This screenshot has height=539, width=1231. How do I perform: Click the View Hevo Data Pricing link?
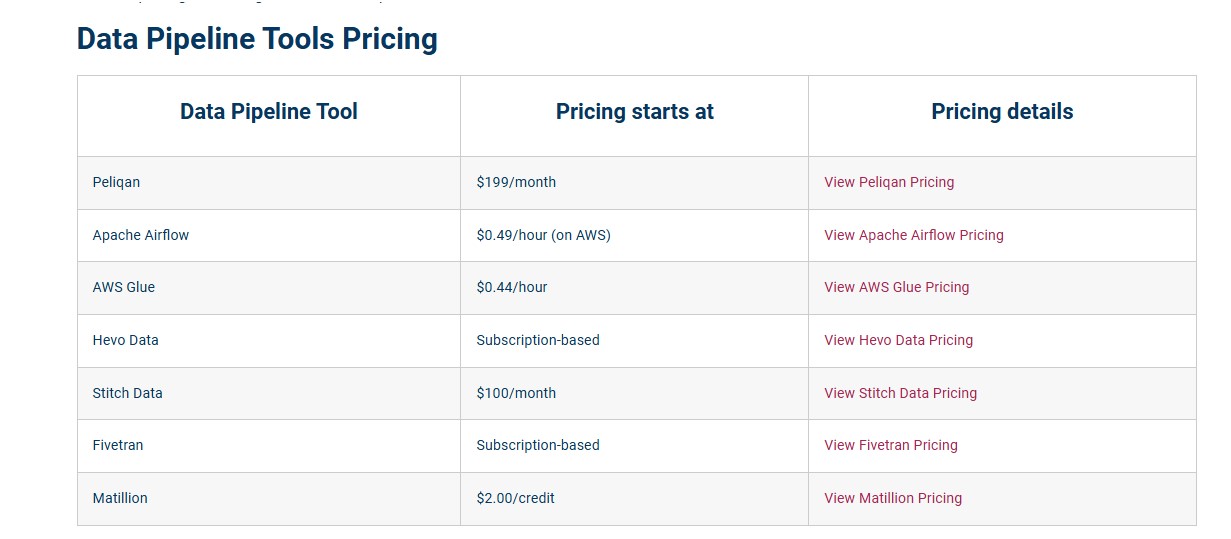click(898, 340)
